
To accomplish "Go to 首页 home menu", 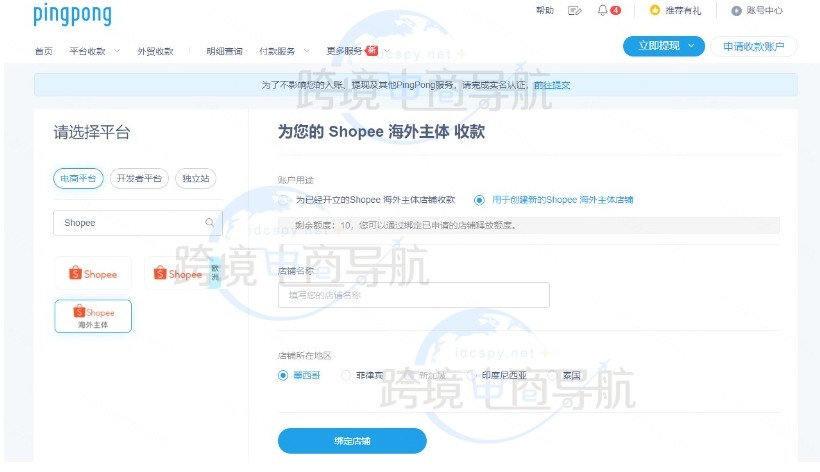I will 43,51.
